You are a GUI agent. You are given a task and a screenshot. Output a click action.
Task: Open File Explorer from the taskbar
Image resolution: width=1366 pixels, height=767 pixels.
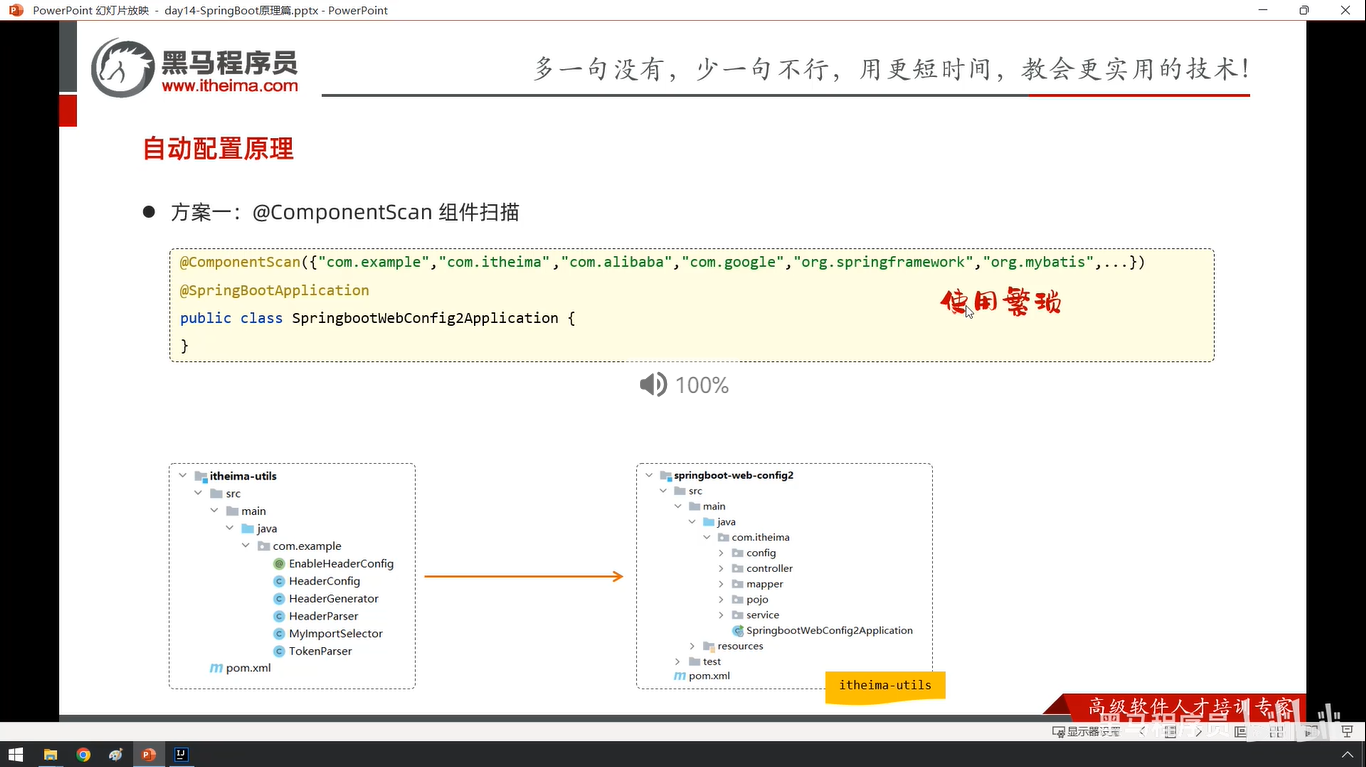(50, 755)
